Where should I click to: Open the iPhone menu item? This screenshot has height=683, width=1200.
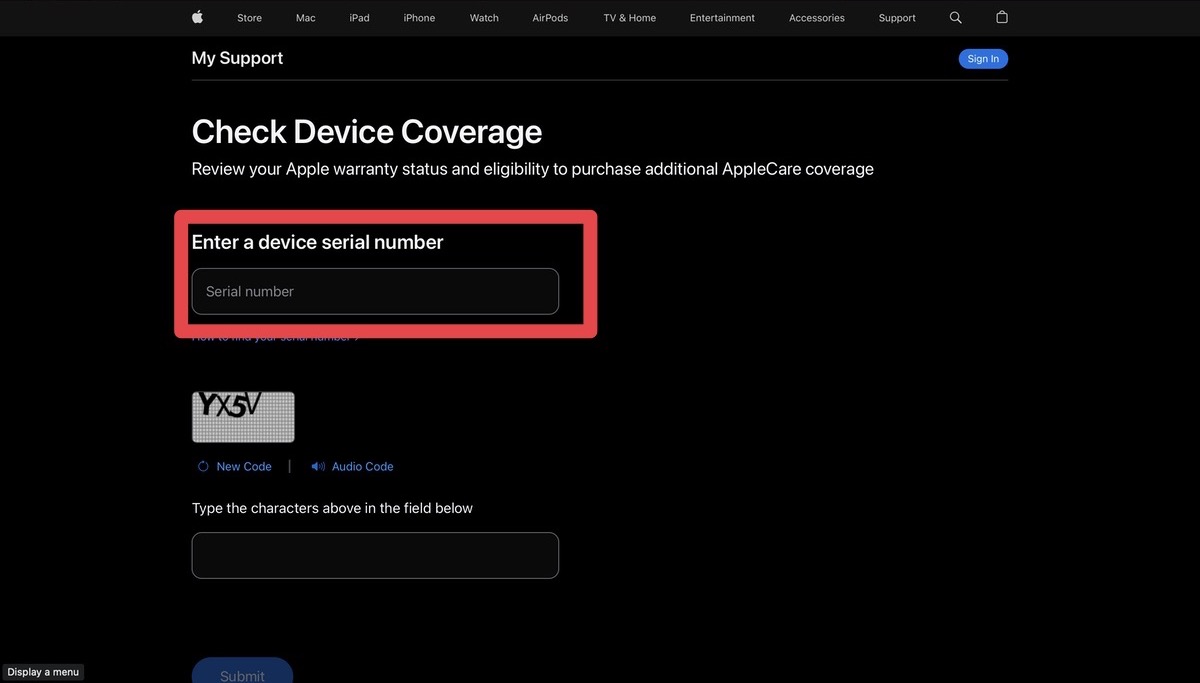(419, 18)
